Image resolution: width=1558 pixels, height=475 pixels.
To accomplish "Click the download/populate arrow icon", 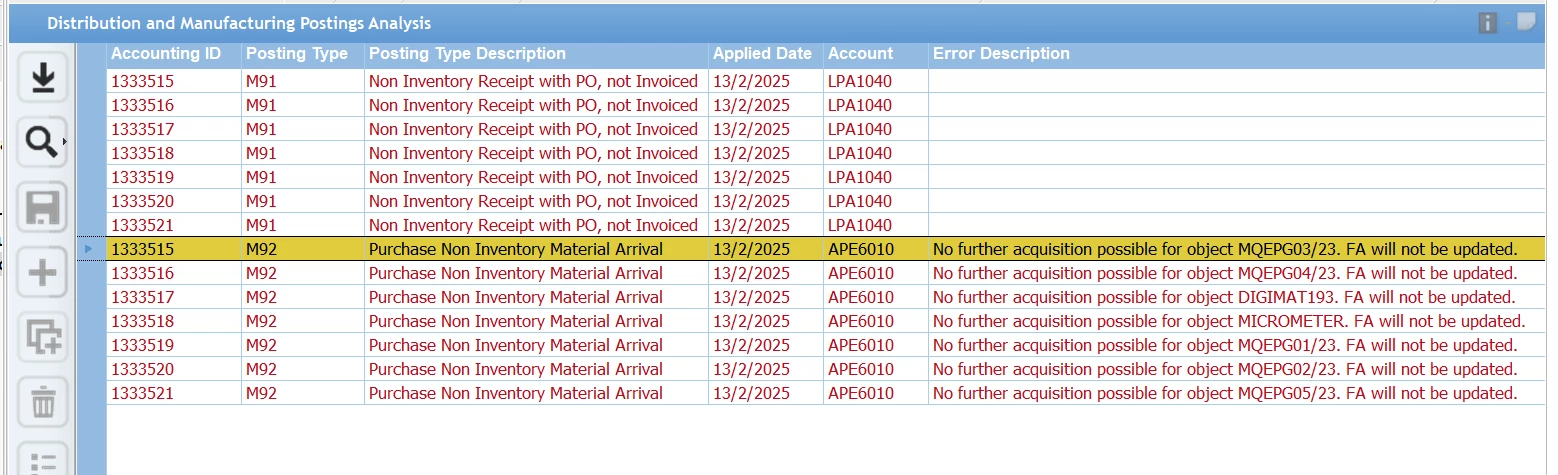I will (43, 77).
